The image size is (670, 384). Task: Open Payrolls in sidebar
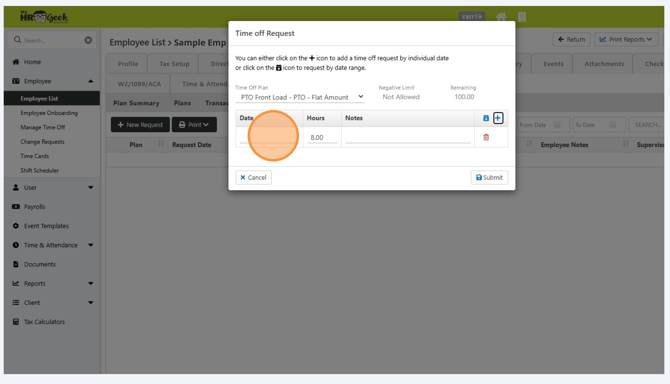(x=35, y=207)
